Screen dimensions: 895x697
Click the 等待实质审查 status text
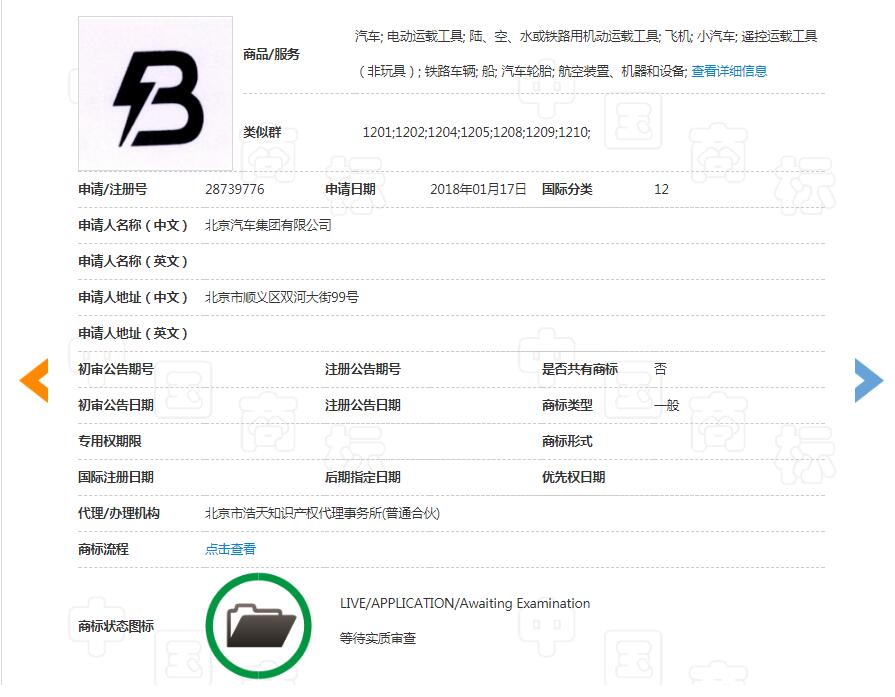coord(378,638)
